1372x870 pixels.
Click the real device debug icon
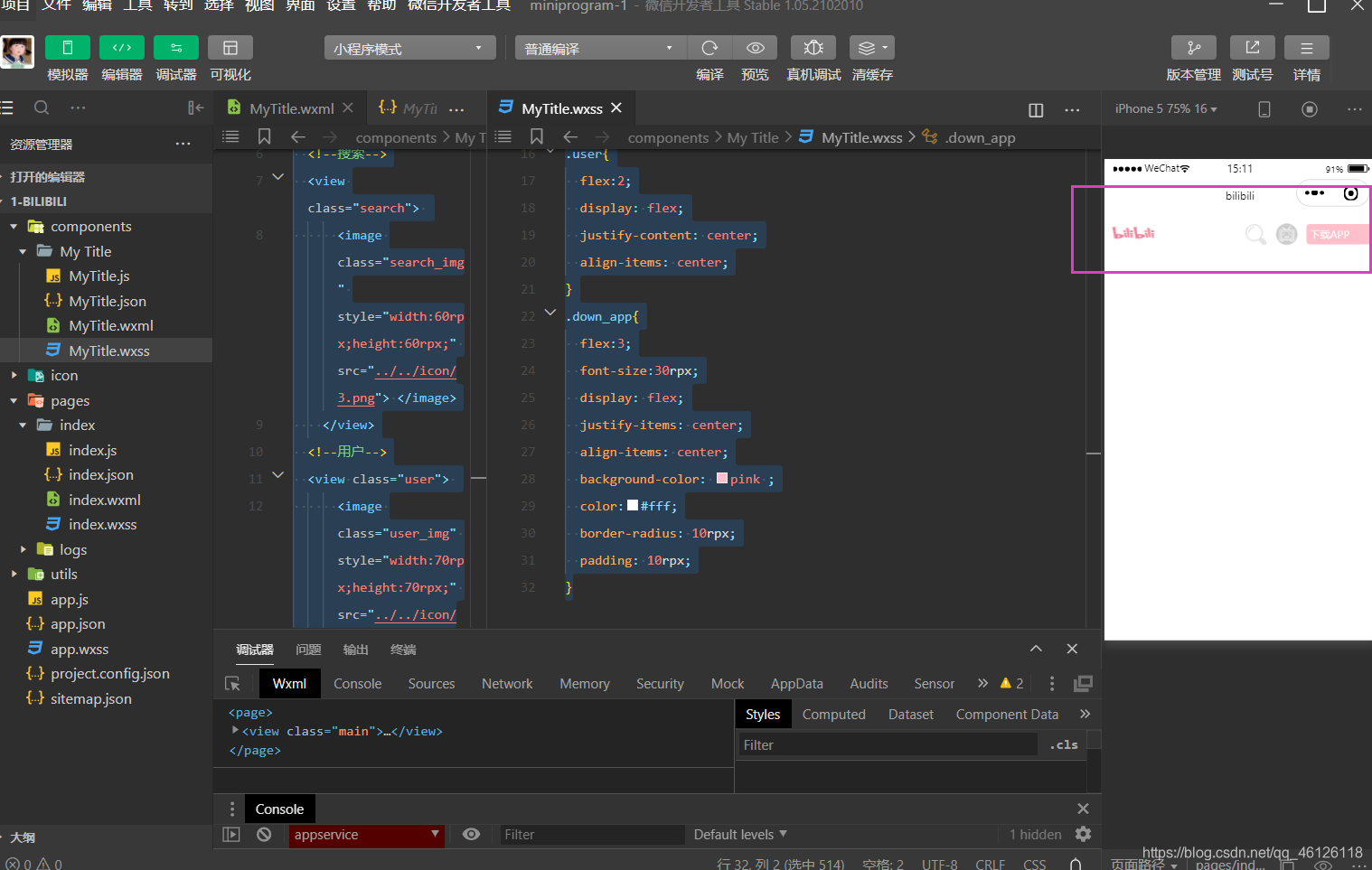pyautogui.click(x=813, y=48)
